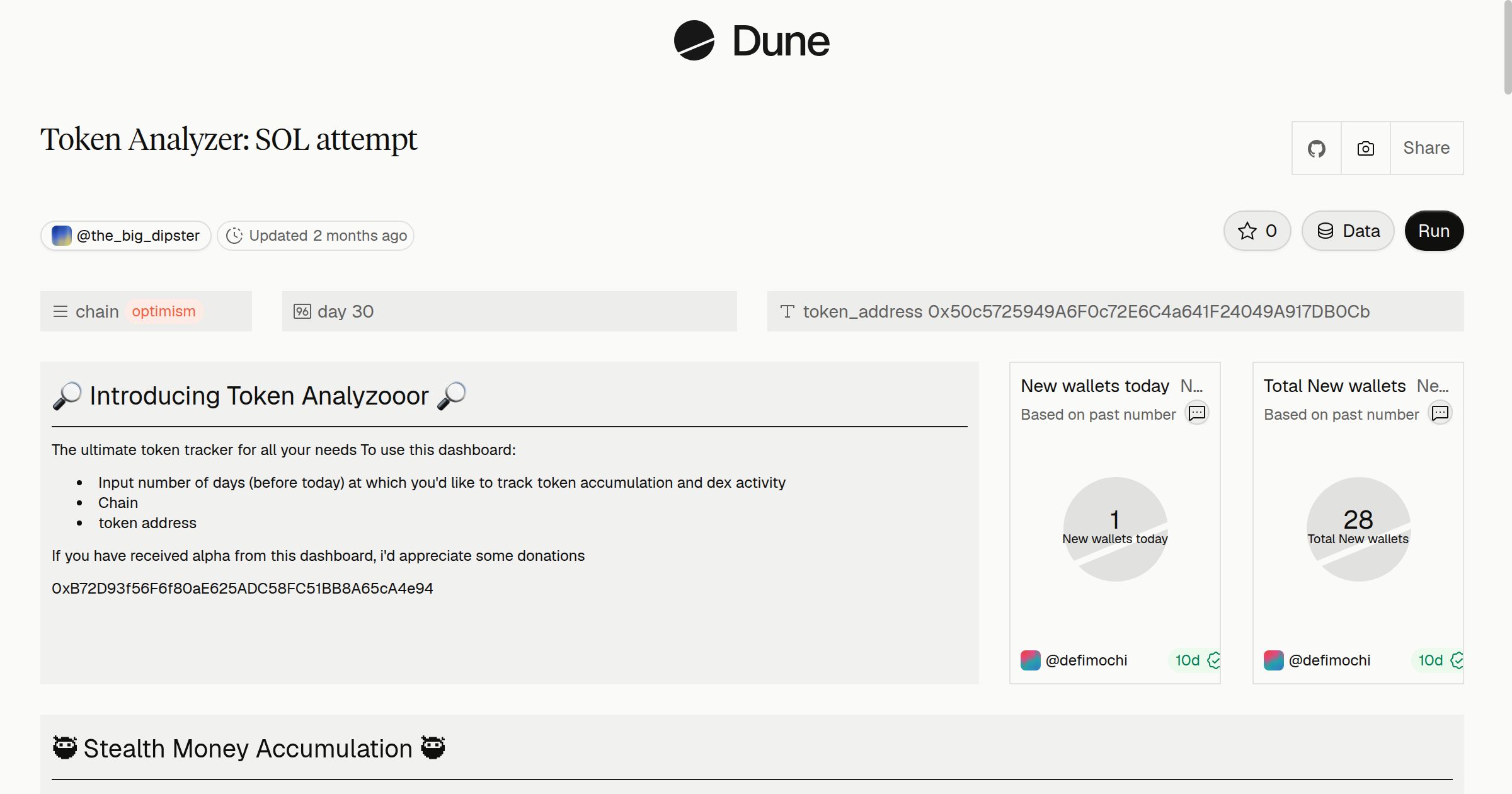Image resolution: width=1512 pixels, height=794 pixels.
Task: Open New wallets today query title
Action: click(x=1095, y=386)
